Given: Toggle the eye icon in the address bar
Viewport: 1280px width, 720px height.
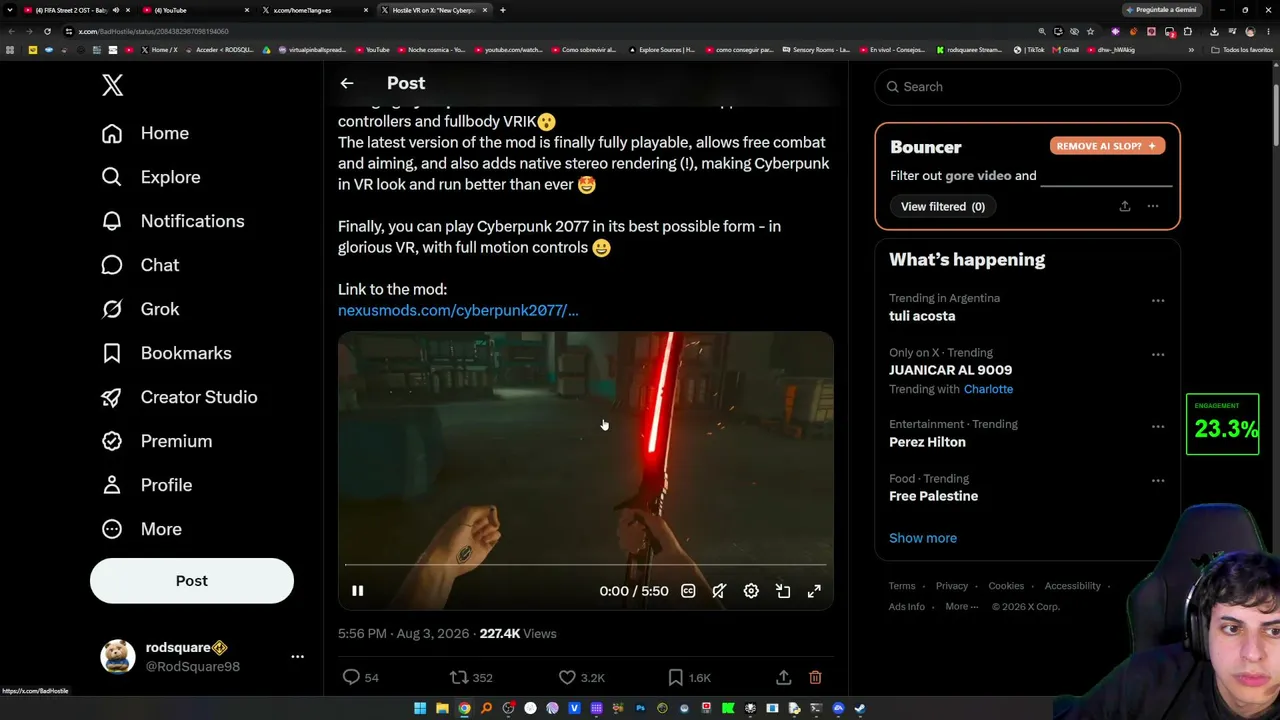Looking at the screenshot, I should [1074, 31].
